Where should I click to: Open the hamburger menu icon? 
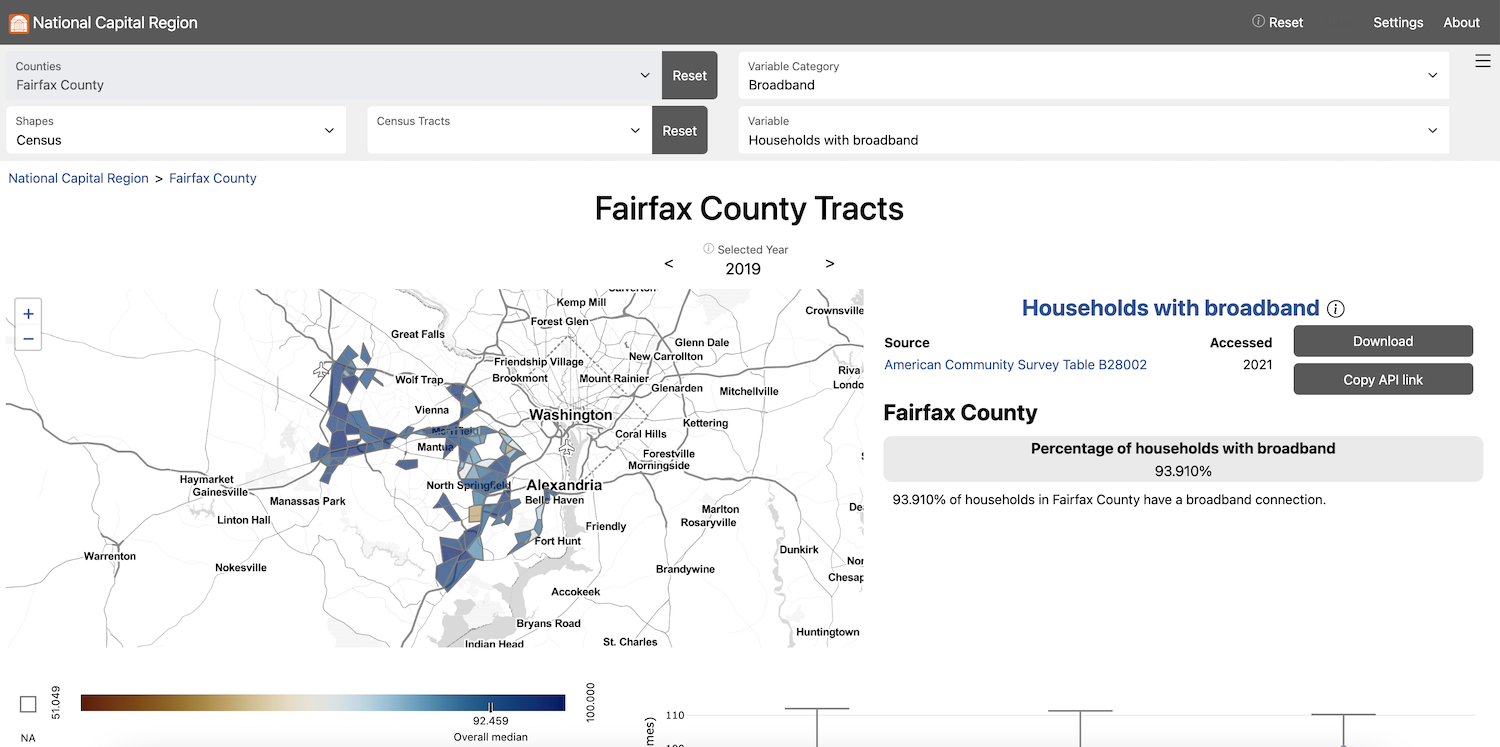pos(1483,61)
